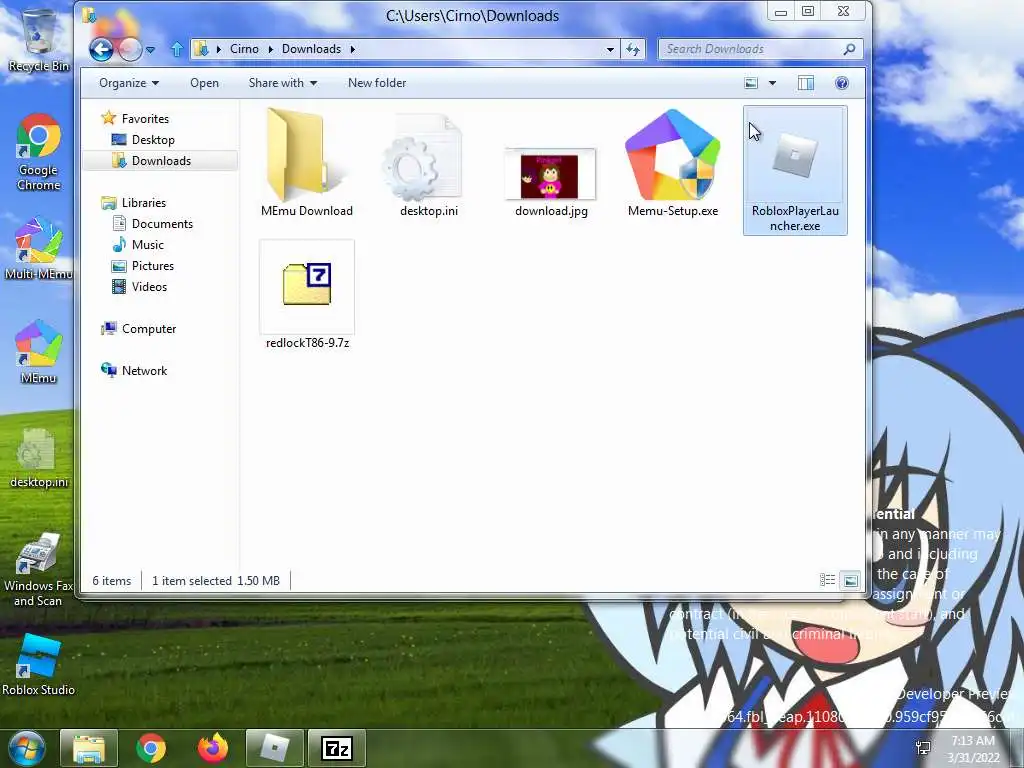The image size is (1024, 768).
Task: Open Explorer help button
Action: pos(842,83)
